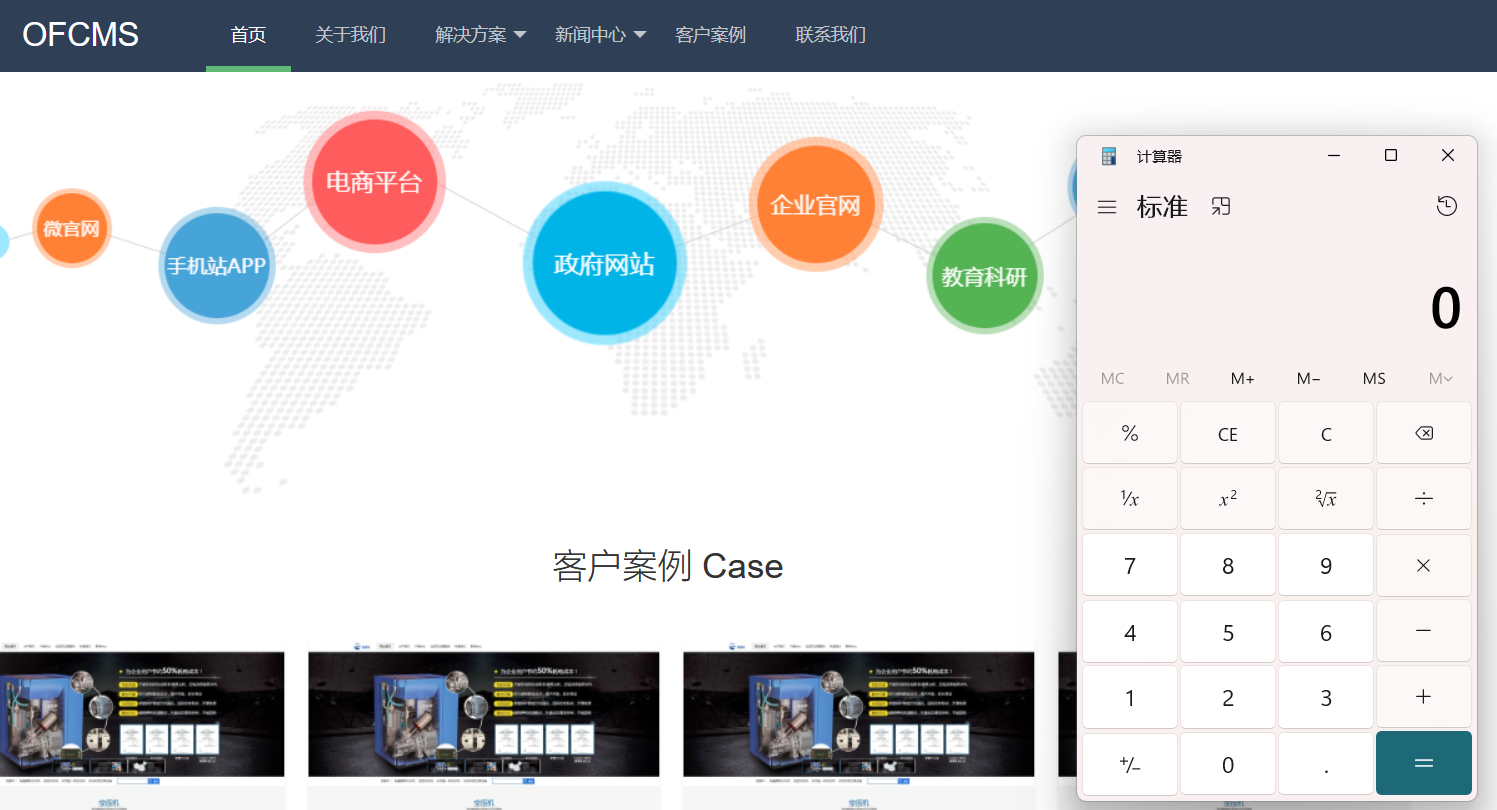
Task: Expand the 新闻中心 dropdown menu
Action: [601, 35]
